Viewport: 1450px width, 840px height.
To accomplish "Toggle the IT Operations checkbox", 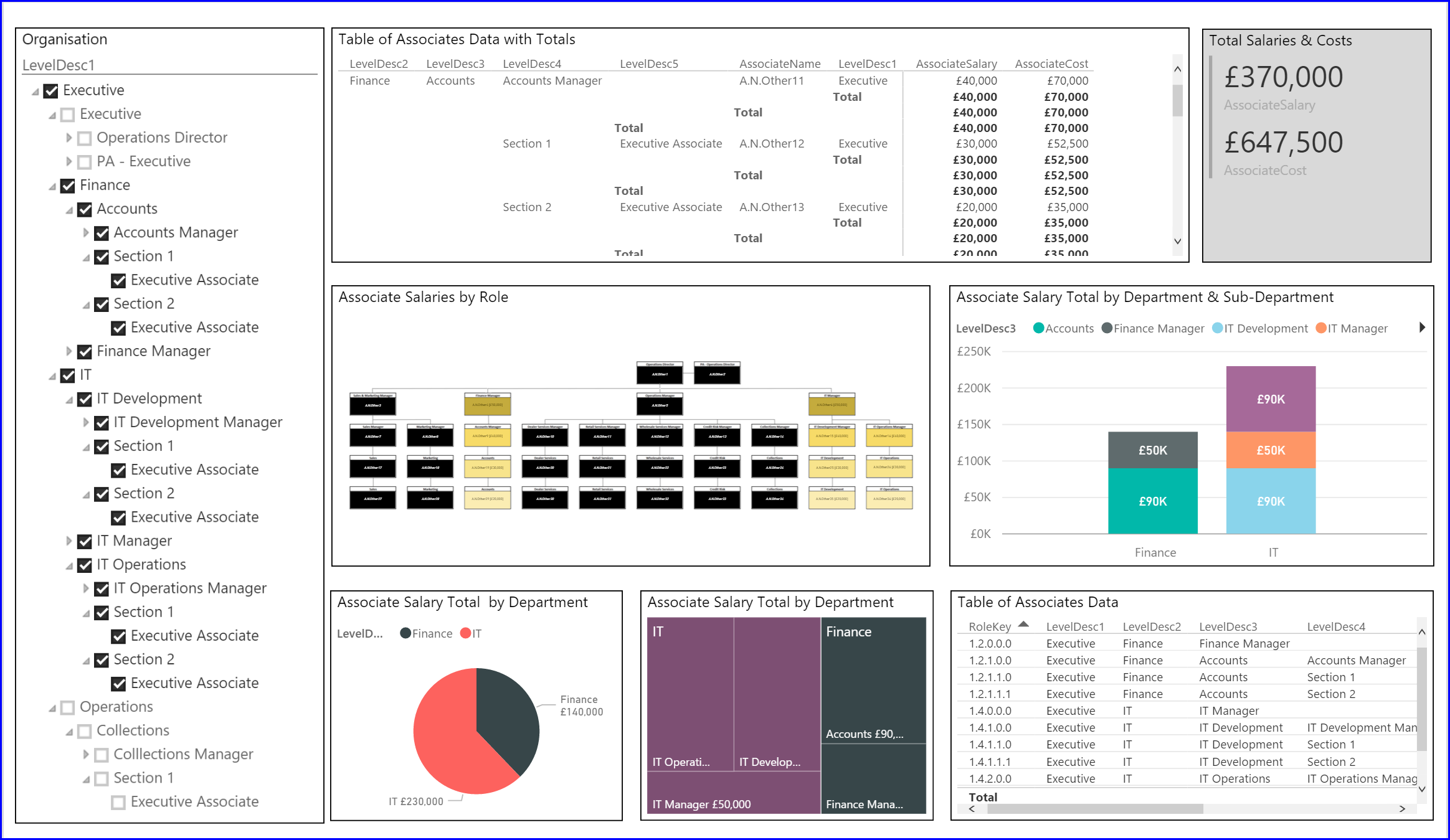I will pos(85,565).
